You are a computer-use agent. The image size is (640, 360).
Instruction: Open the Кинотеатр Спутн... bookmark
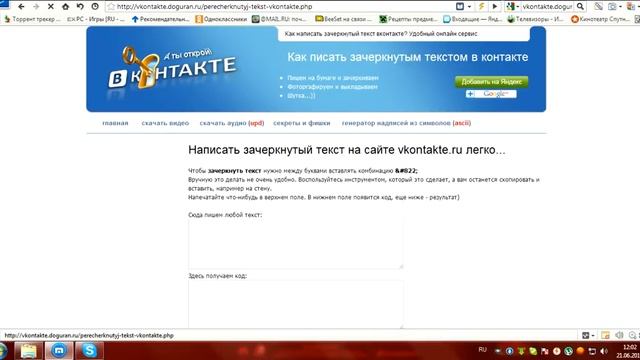tap(600, 19)
